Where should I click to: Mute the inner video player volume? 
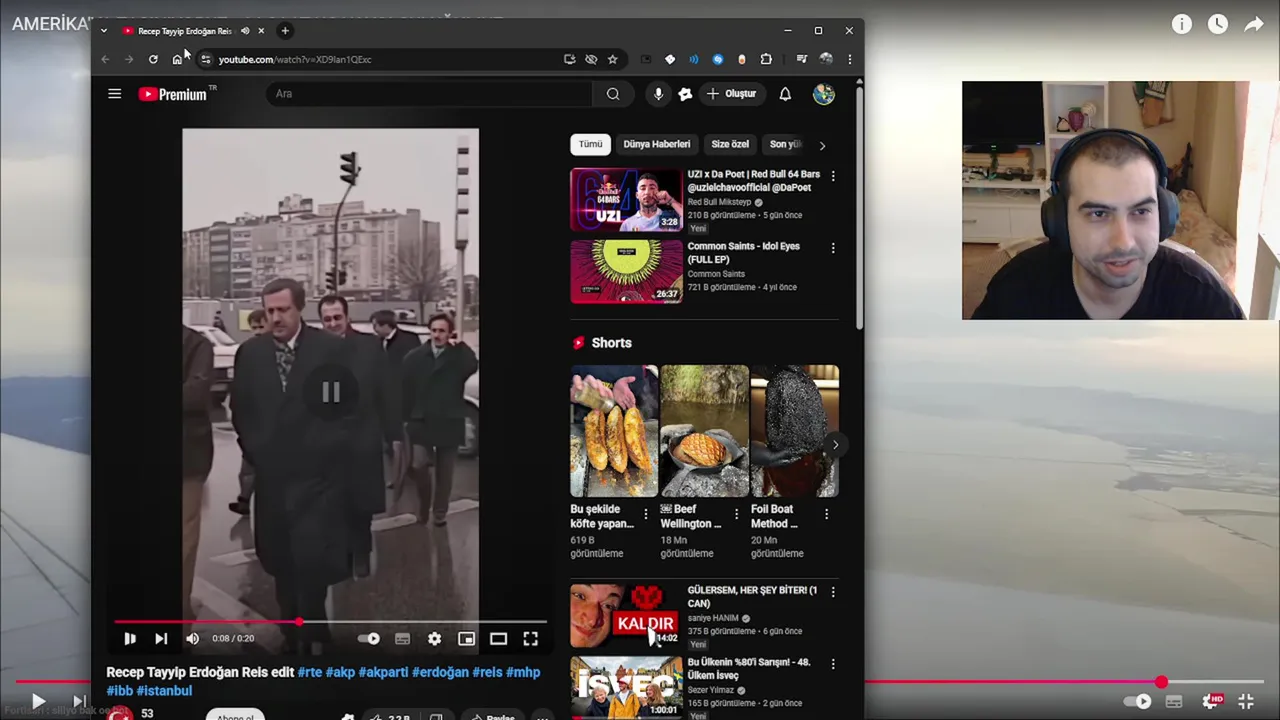click(192, 638)
